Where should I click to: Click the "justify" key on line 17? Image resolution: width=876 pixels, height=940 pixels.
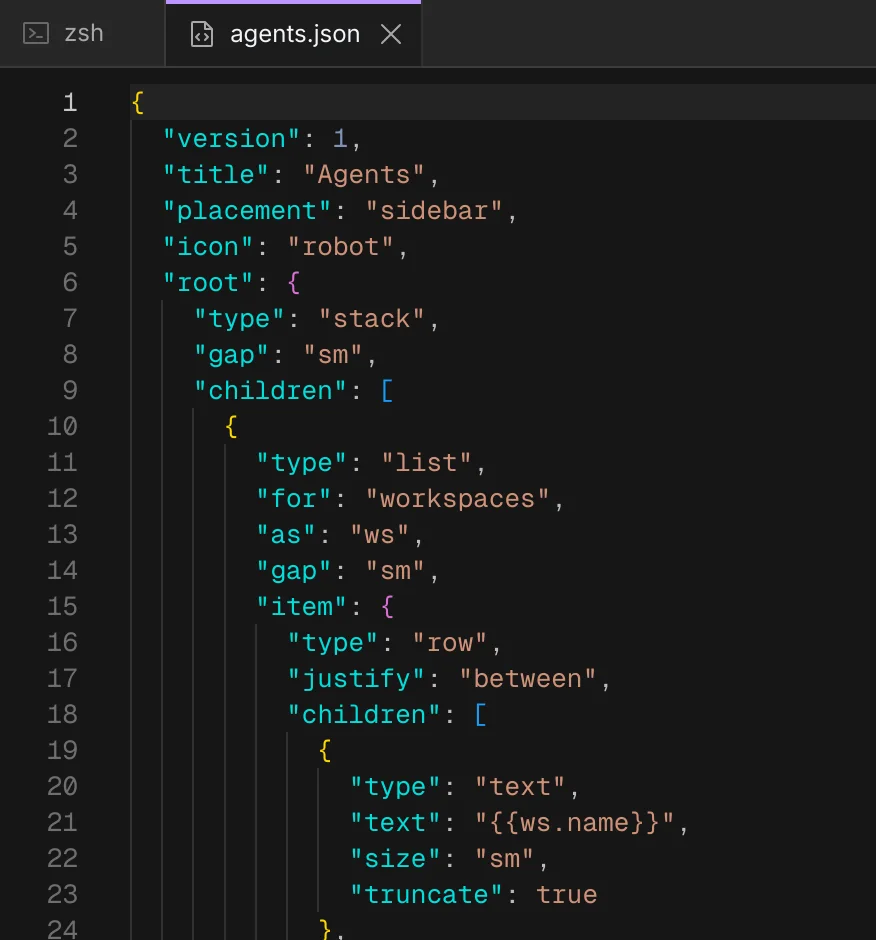tap(356, 679)
